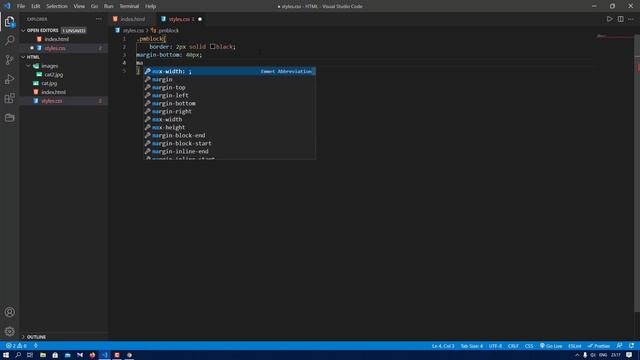Open the Explorer view in activity bar

(x=9, y=22)
